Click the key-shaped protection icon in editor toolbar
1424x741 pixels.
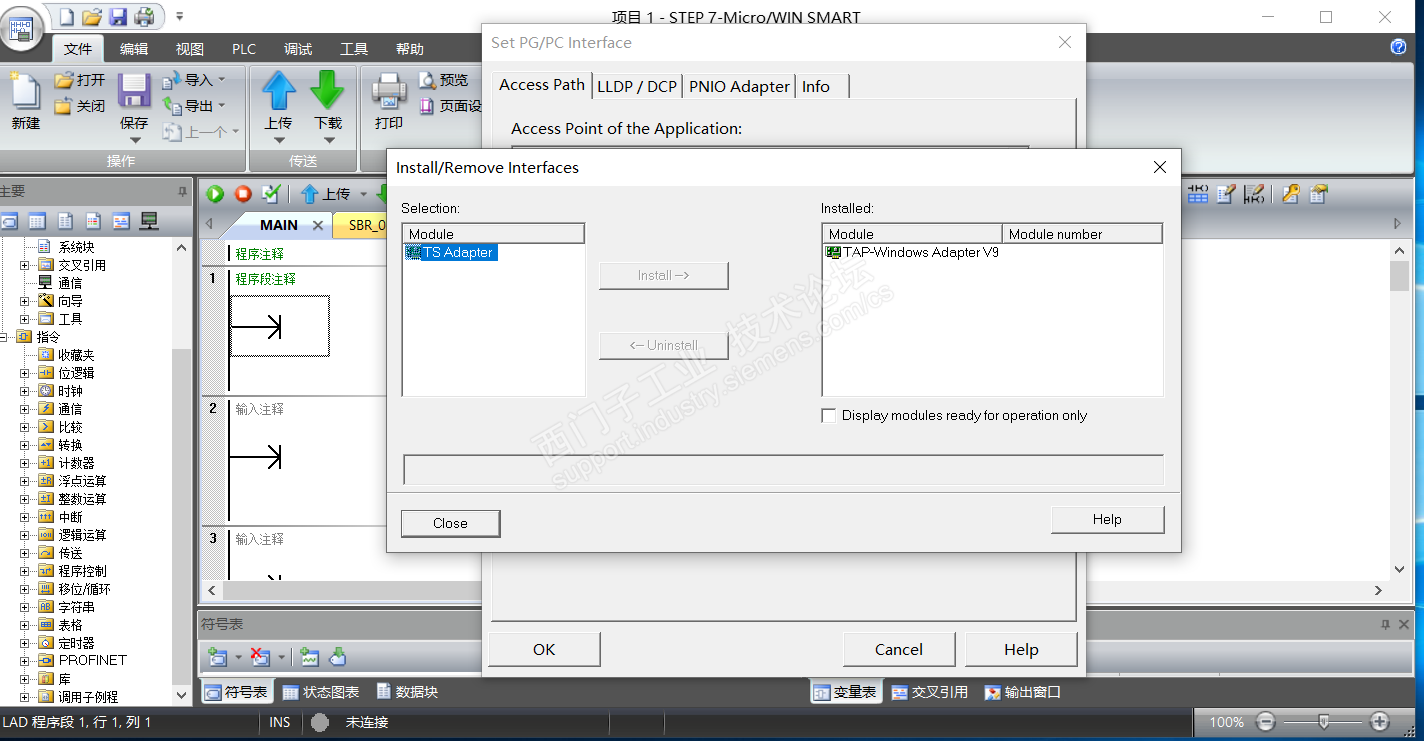pyautogui.click(x=1291, y=194)
